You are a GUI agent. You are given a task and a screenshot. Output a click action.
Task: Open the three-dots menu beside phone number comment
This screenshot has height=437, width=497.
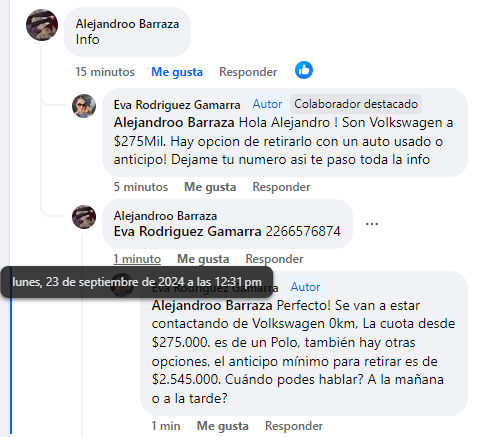click(x=372, y=224)
